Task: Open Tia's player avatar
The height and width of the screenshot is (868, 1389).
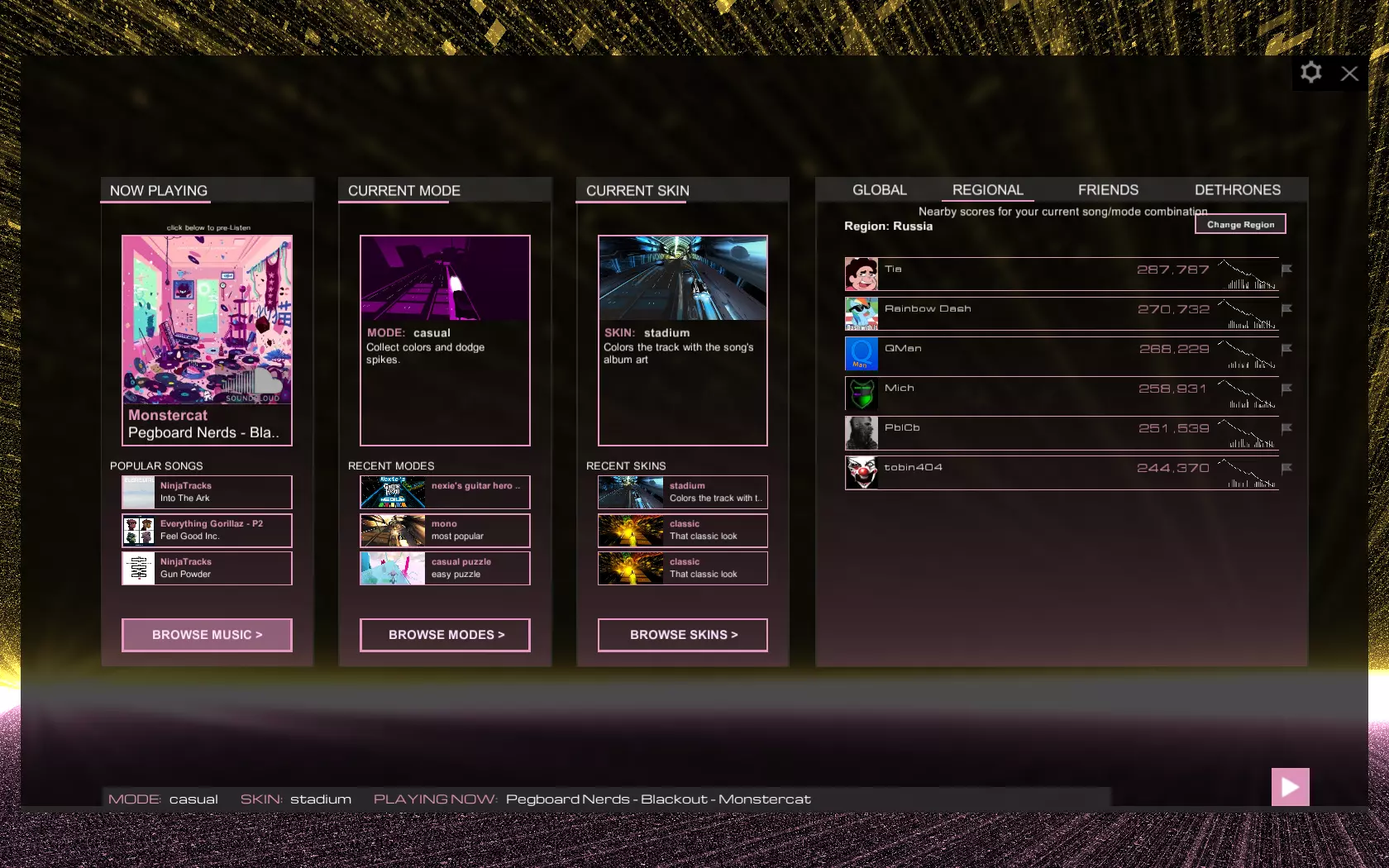Action: [x=862, y=274]
